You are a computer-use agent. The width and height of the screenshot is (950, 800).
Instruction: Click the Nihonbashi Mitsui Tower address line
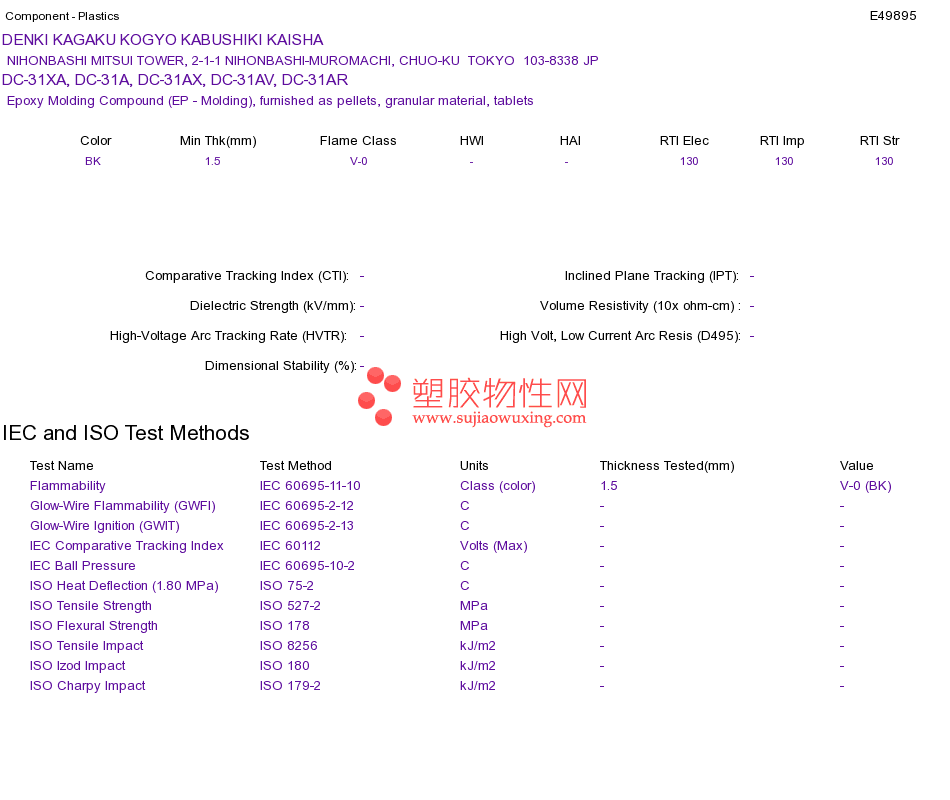coord(302,61)
